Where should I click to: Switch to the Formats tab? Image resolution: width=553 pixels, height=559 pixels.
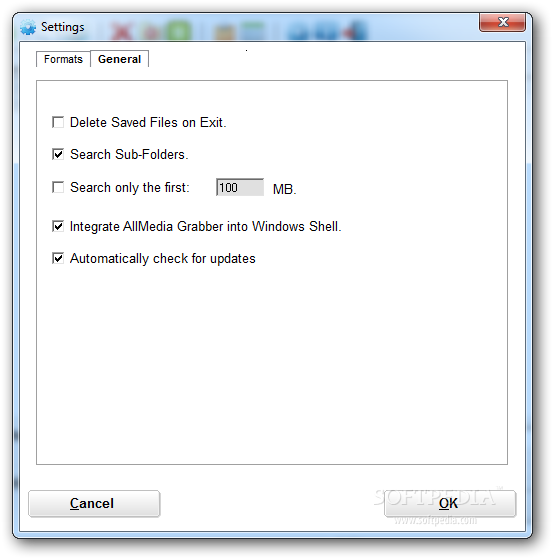coord(63,59)
